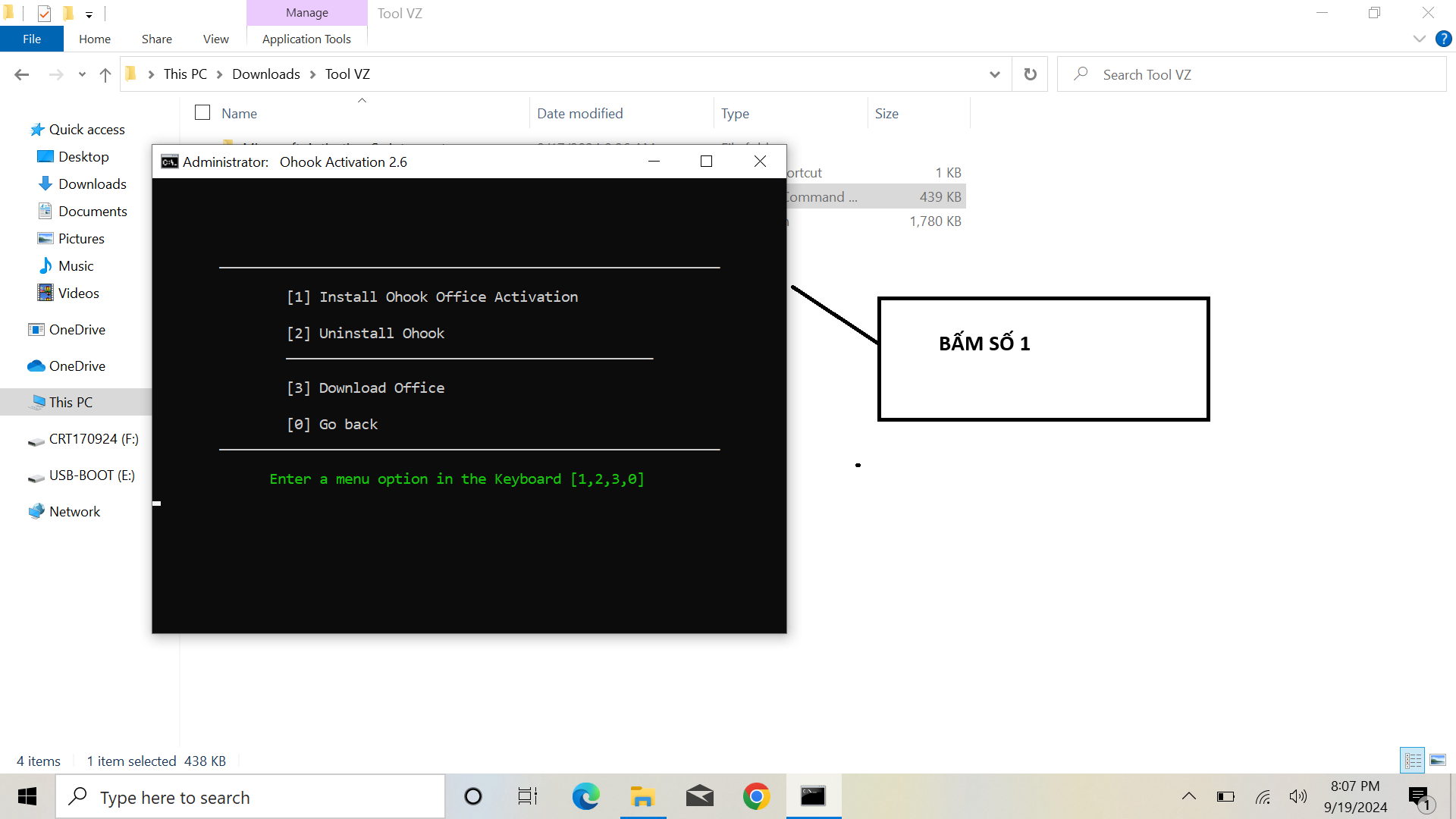
Task: Click the battery status icon
Action: [x=1225, y=796]
